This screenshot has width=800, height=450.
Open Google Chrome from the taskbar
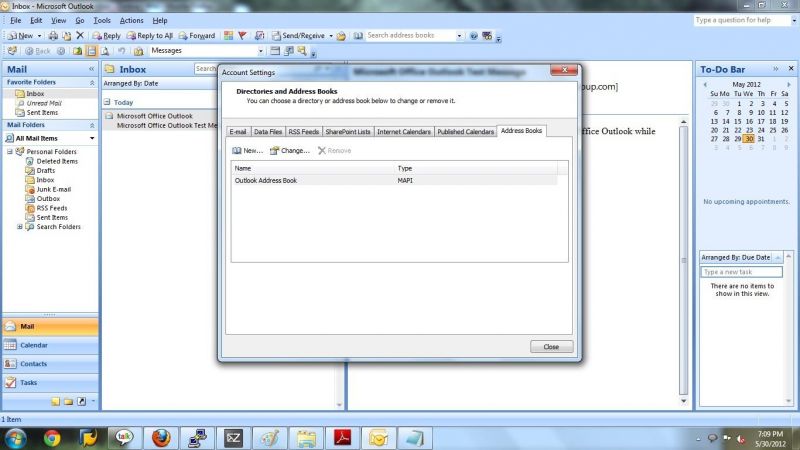pyautogui.click(x=52, y=438)
